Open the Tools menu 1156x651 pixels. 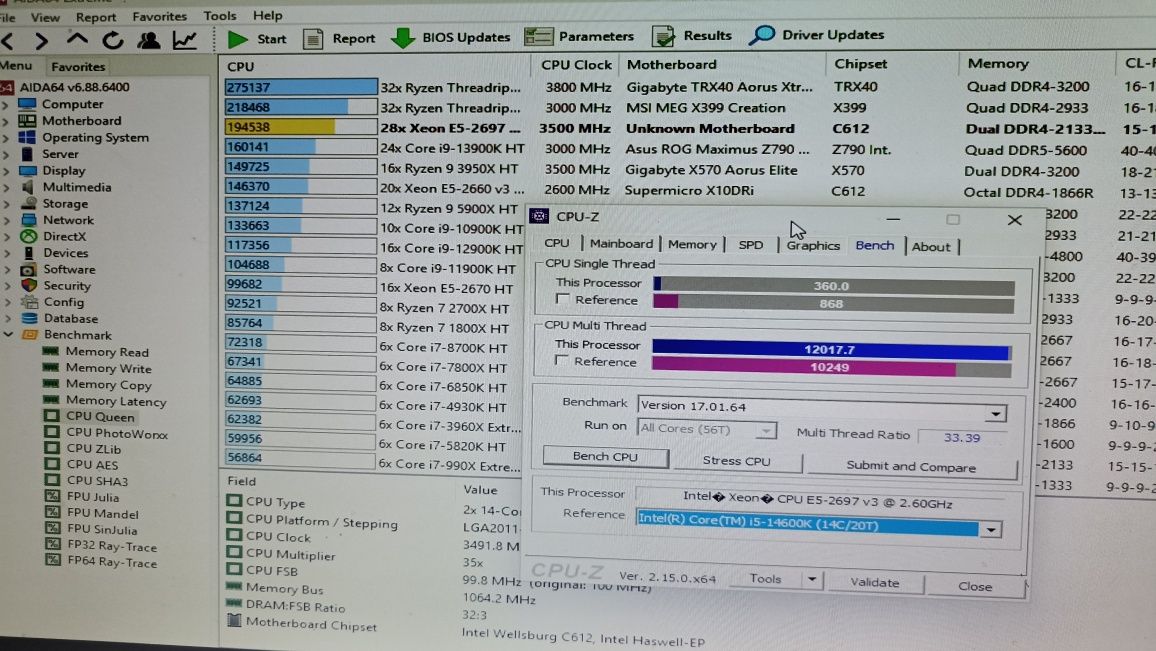(220, 15)
